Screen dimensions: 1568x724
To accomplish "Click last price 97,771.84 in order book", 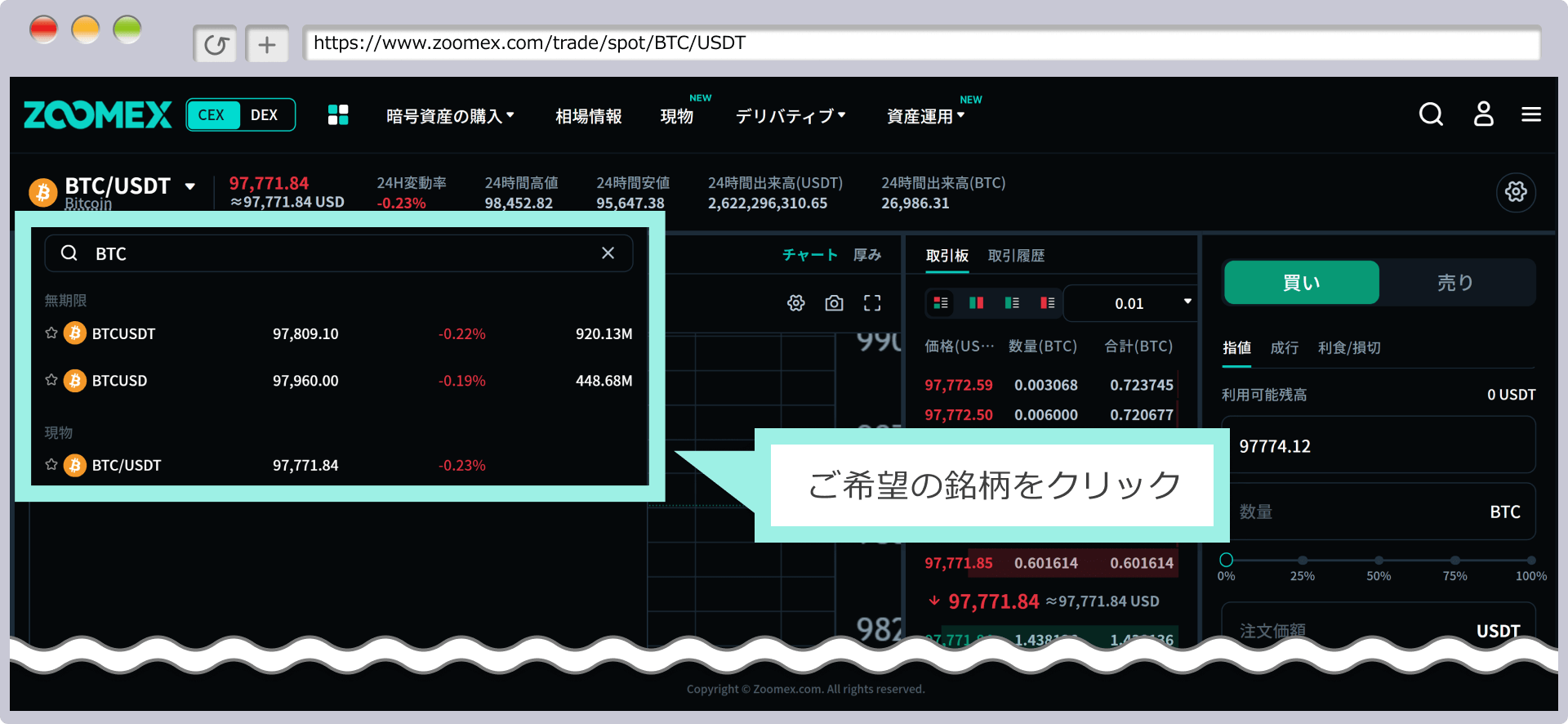I will pos(993,601).
